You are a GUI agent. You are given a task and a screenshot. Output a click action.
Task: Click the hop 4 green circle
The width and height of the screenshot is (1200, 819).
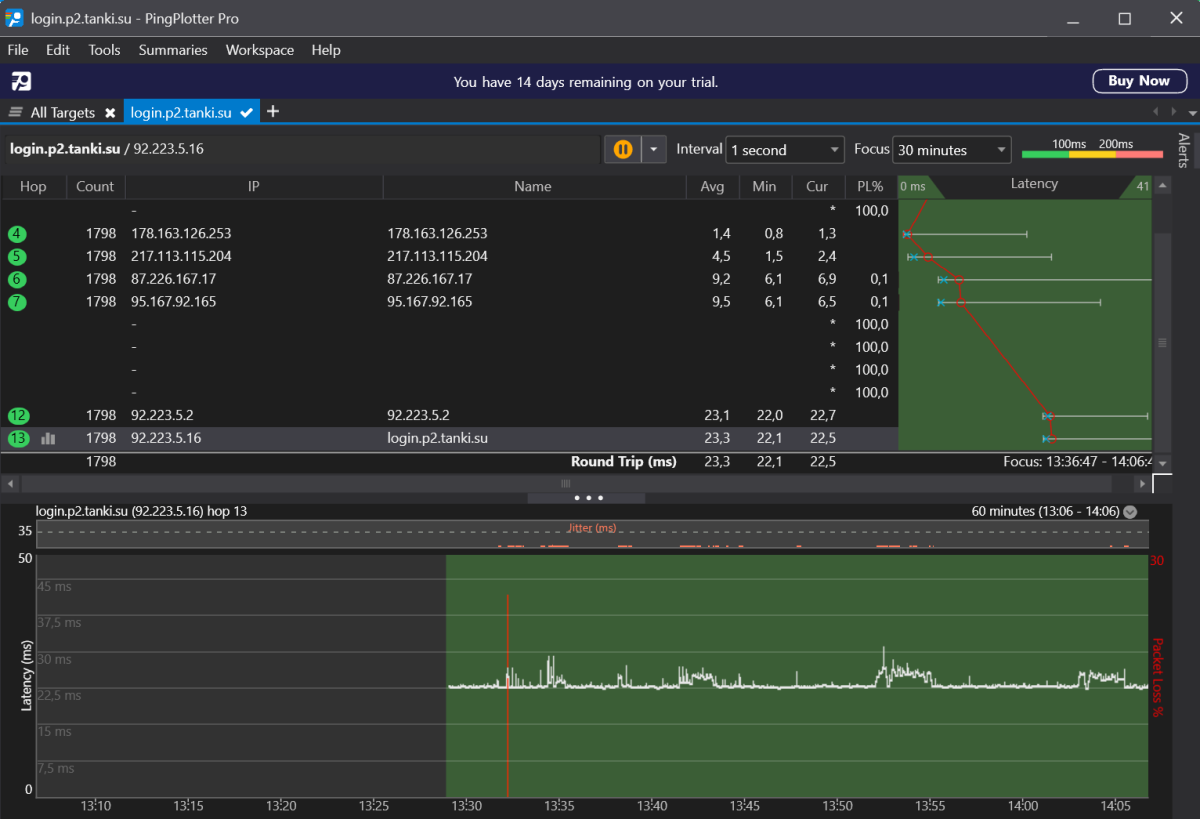tap(18, 234)
